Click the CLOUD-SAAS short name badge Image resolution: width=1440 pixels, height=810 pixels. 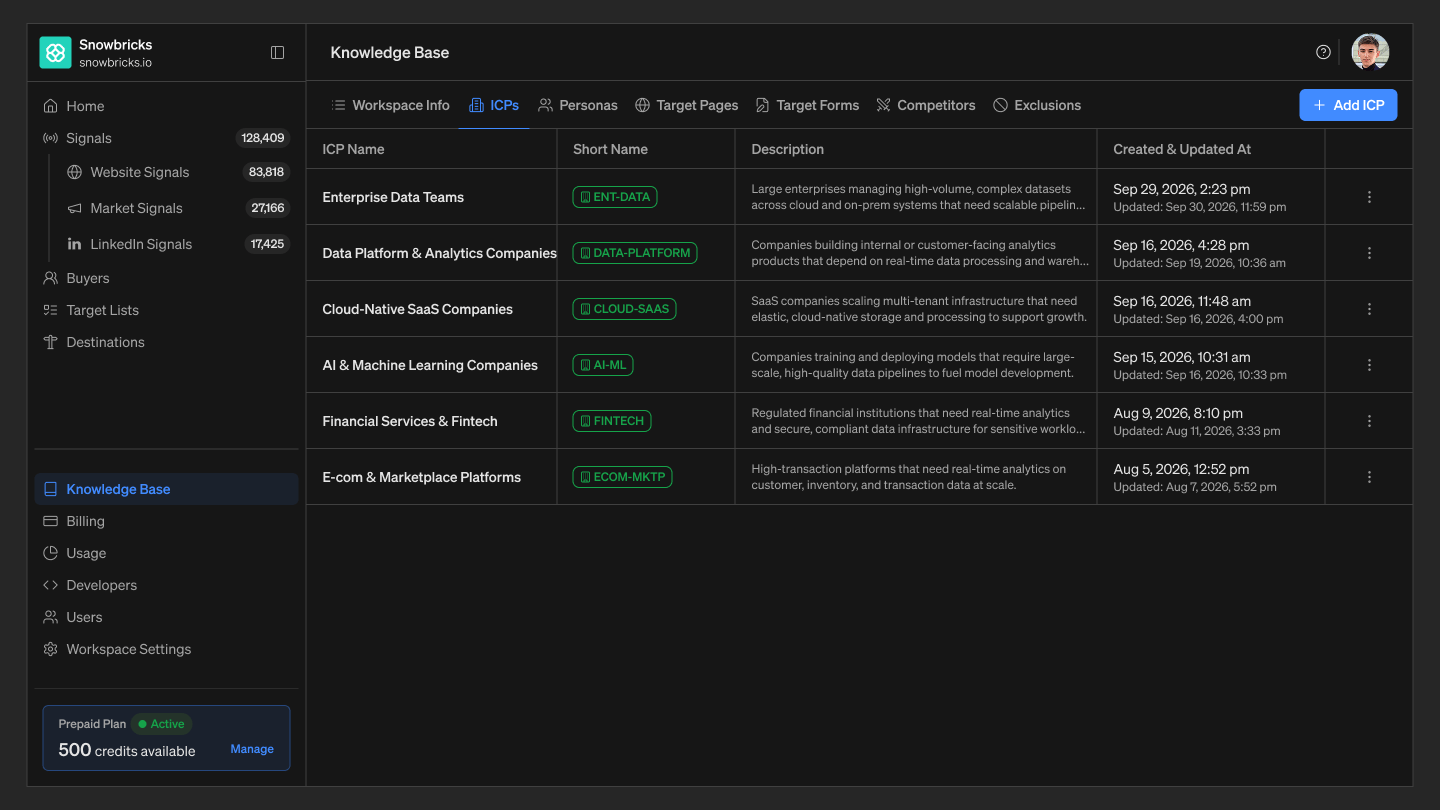coord(625,309)
